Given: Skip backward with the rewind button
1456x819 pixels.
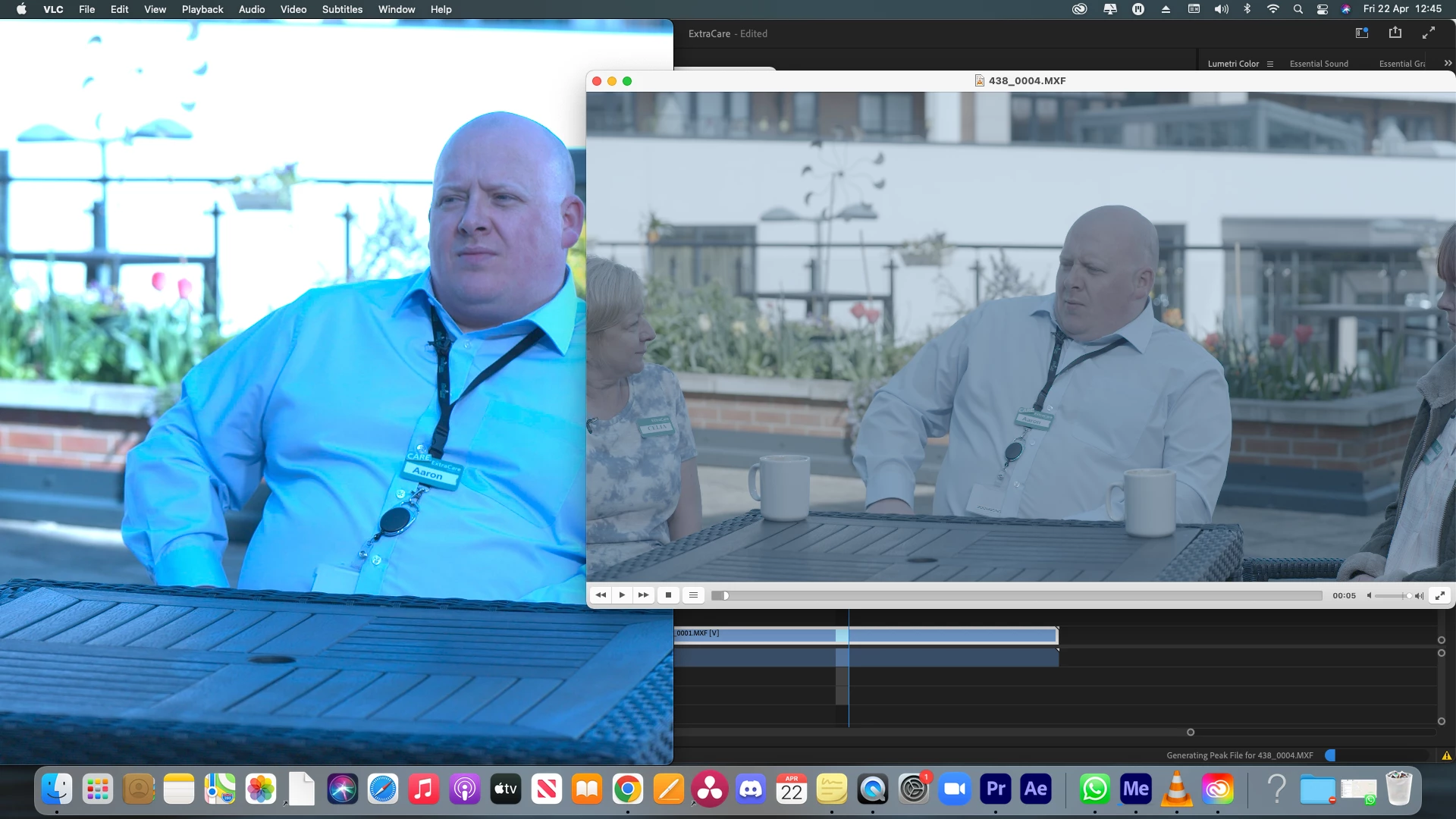Looking at the screenshot, I should tap(601, 595).
